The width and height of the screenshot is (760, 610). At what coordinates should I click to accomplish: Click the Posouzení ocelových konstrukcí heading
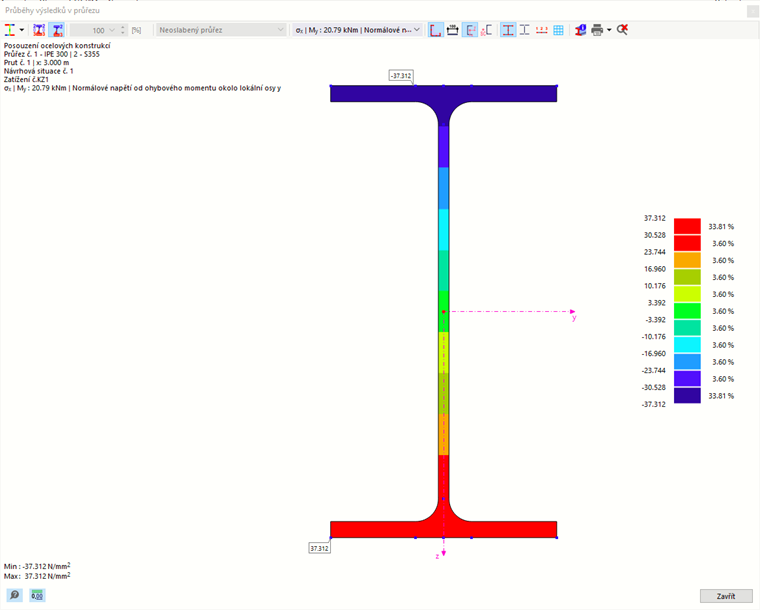point(57,46)
